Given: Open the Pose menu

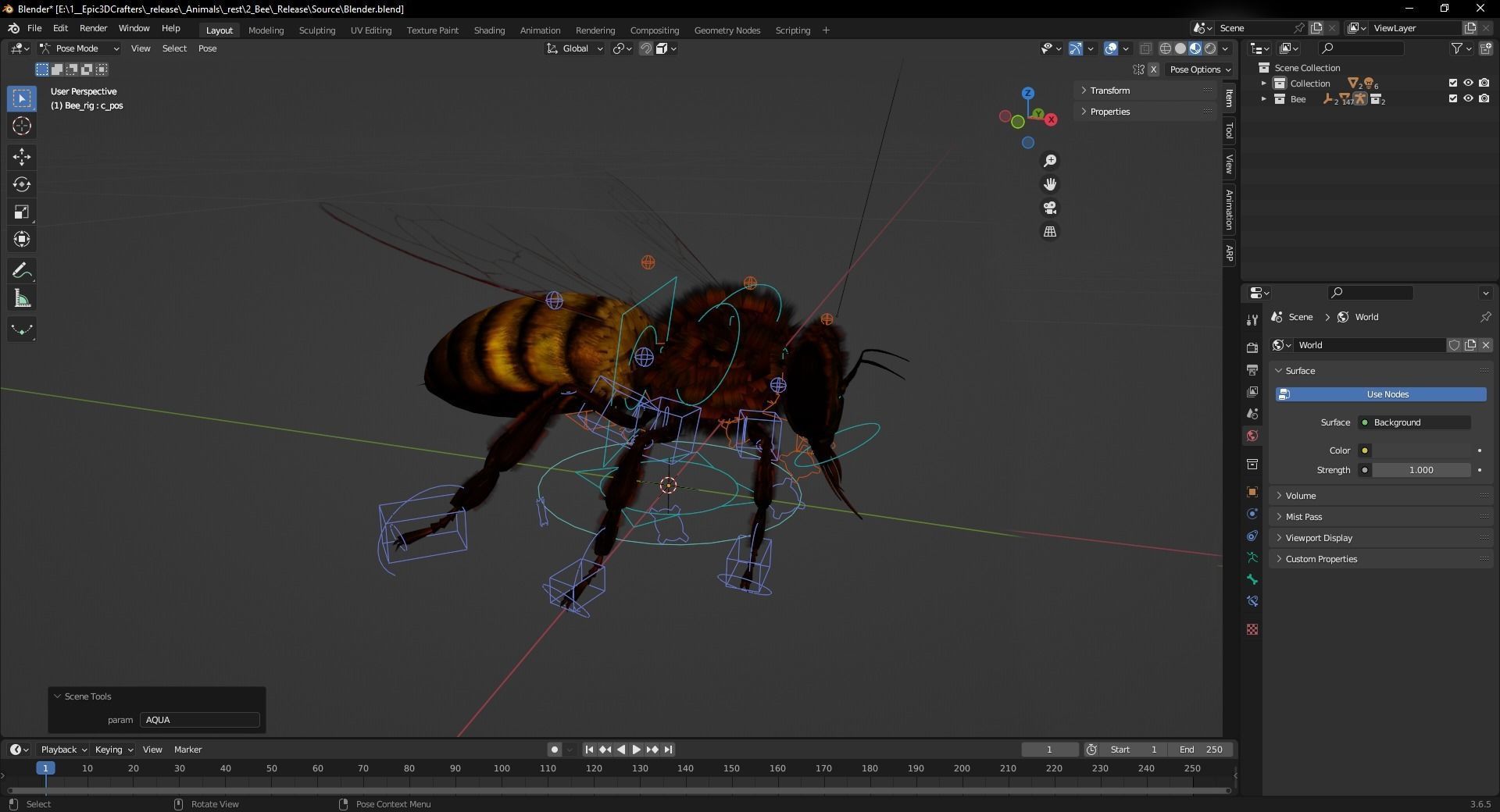Looking at the screenshot, I should coord(207,48).
